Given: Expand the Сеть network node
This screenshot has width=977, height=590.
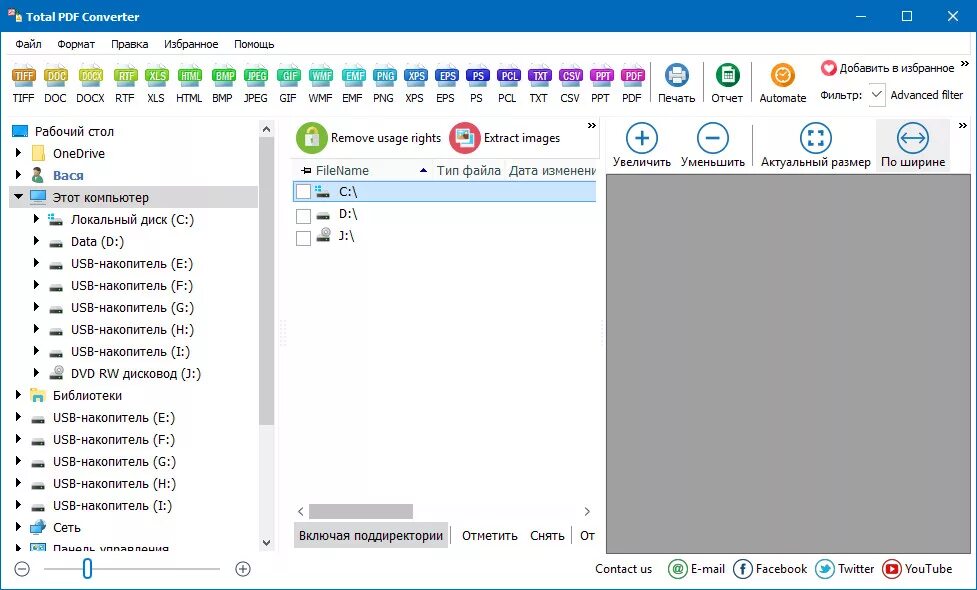Looking at the screenshot, I should (x=18, y=526).
